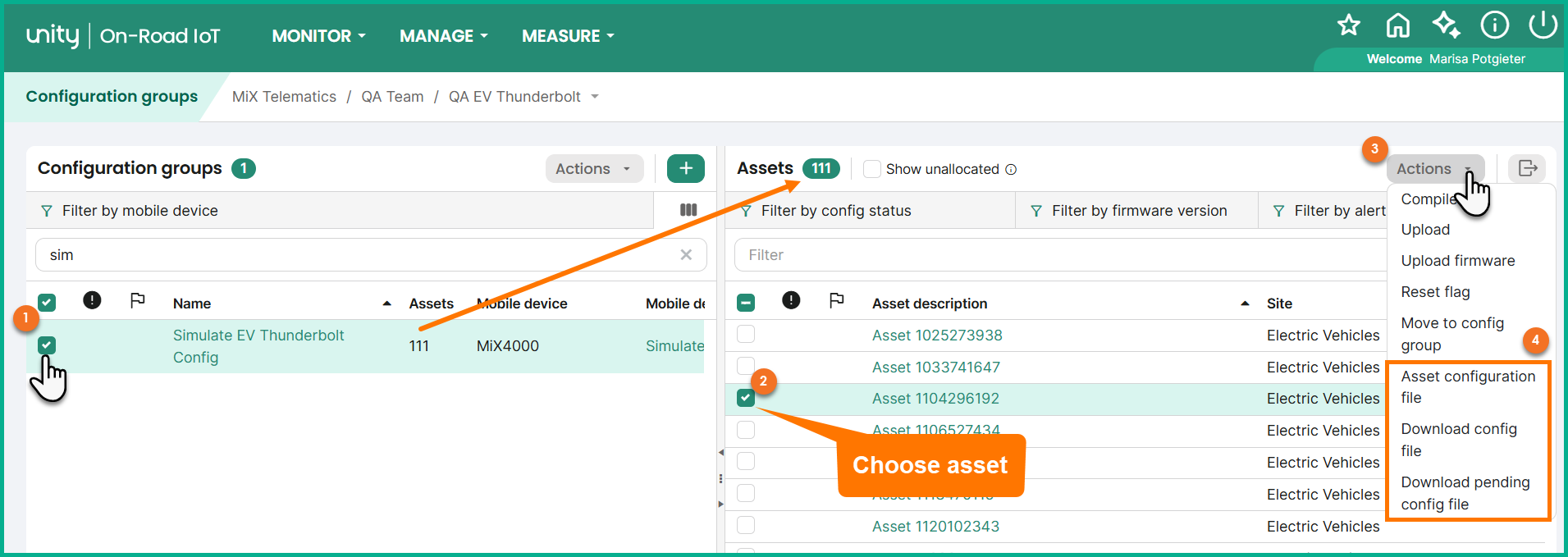Open Configuration groups Actions dropdown
The image size is (1568, 557).
point(594,168)
